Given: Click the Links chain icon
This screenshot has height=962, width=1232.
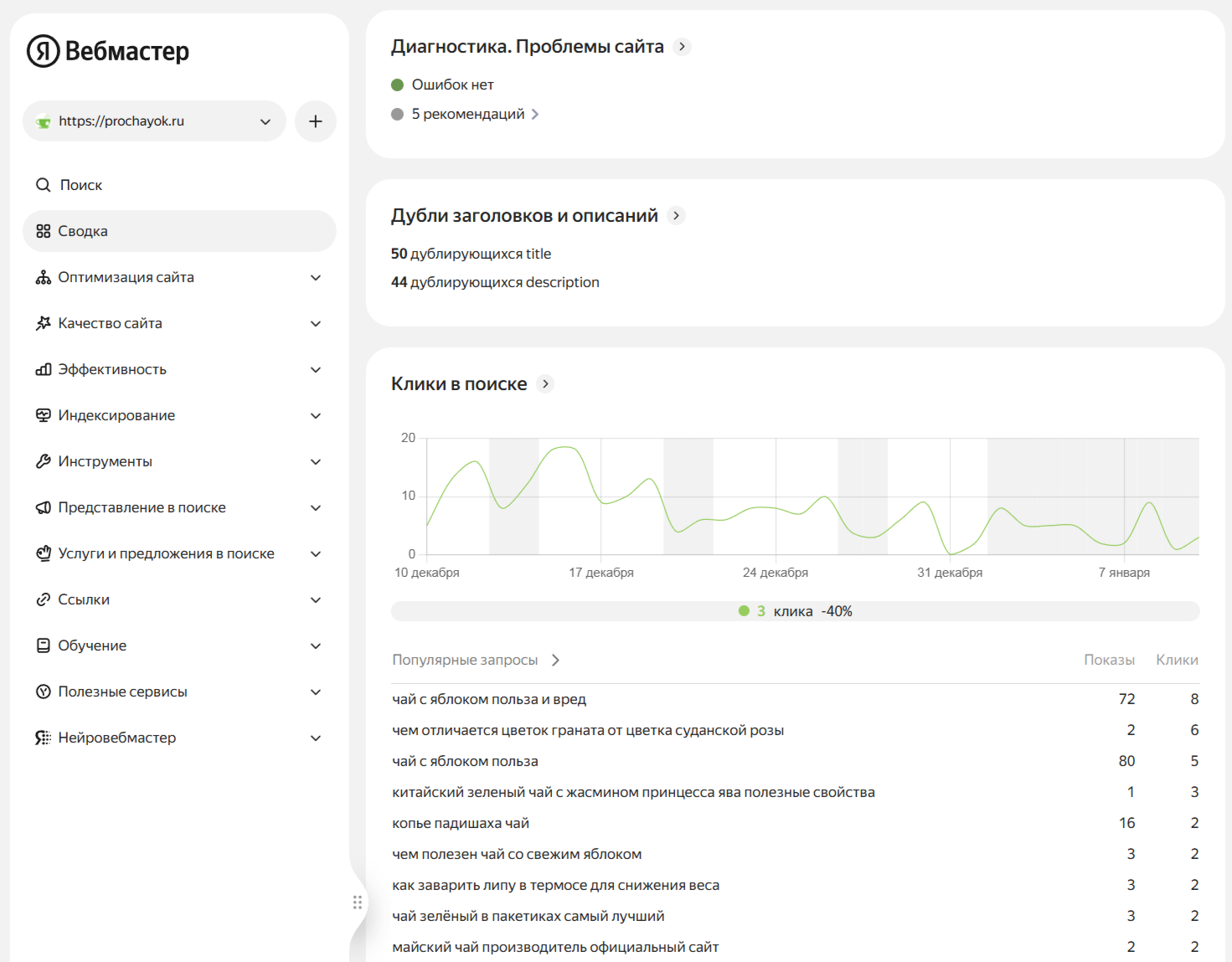Looking at the screenshot, I should (x=44, y=599).
